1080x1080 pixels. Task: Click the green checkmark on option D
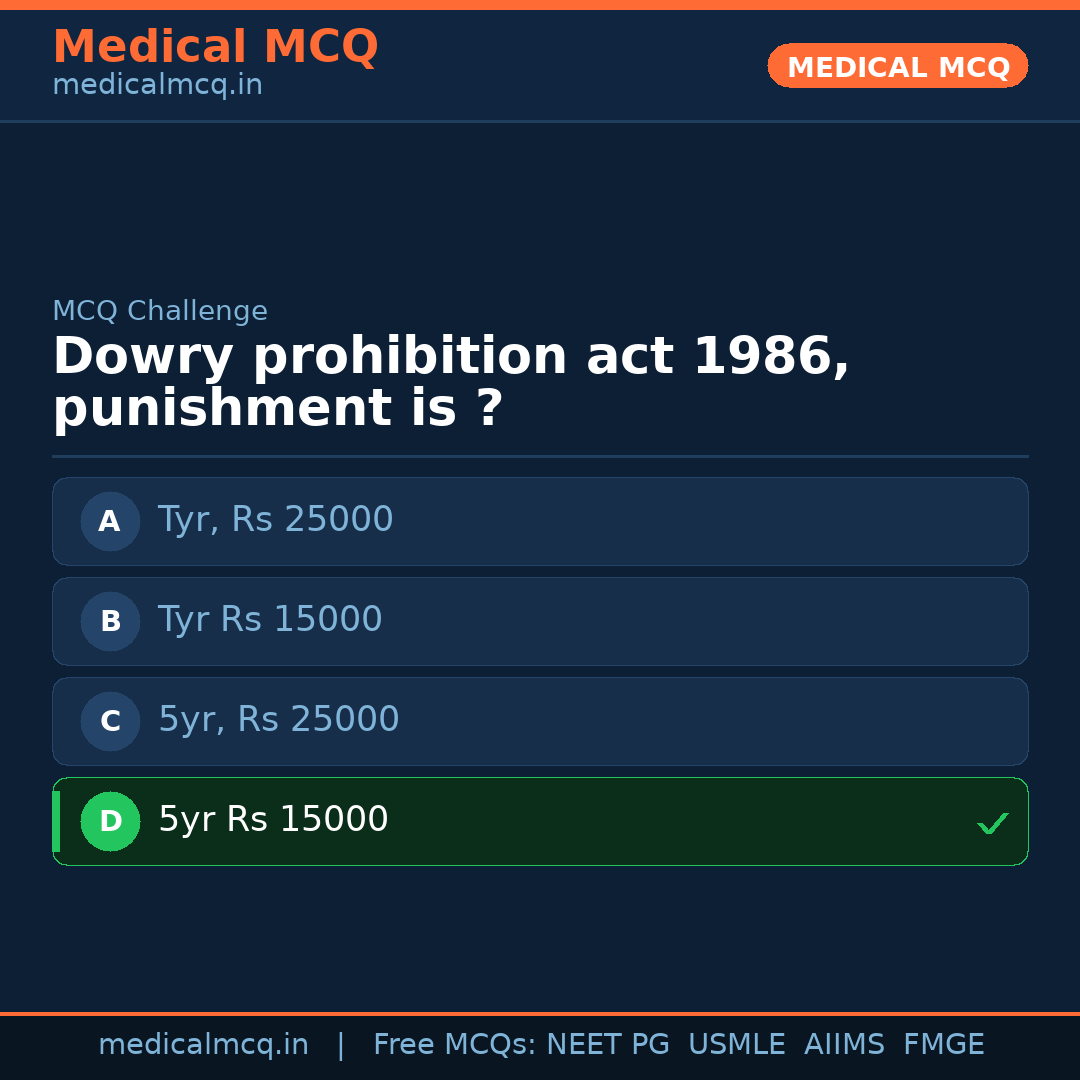[993, 822]
